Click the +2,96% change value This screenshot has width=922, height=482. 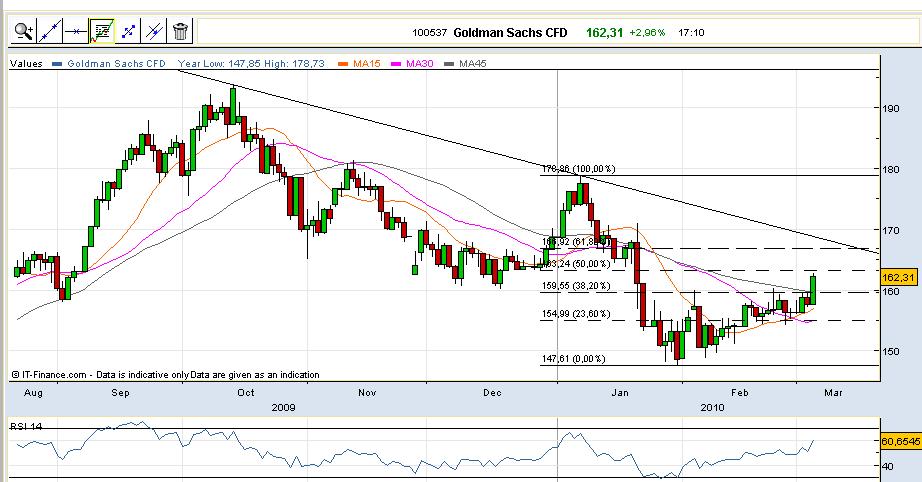click(647, 32)
